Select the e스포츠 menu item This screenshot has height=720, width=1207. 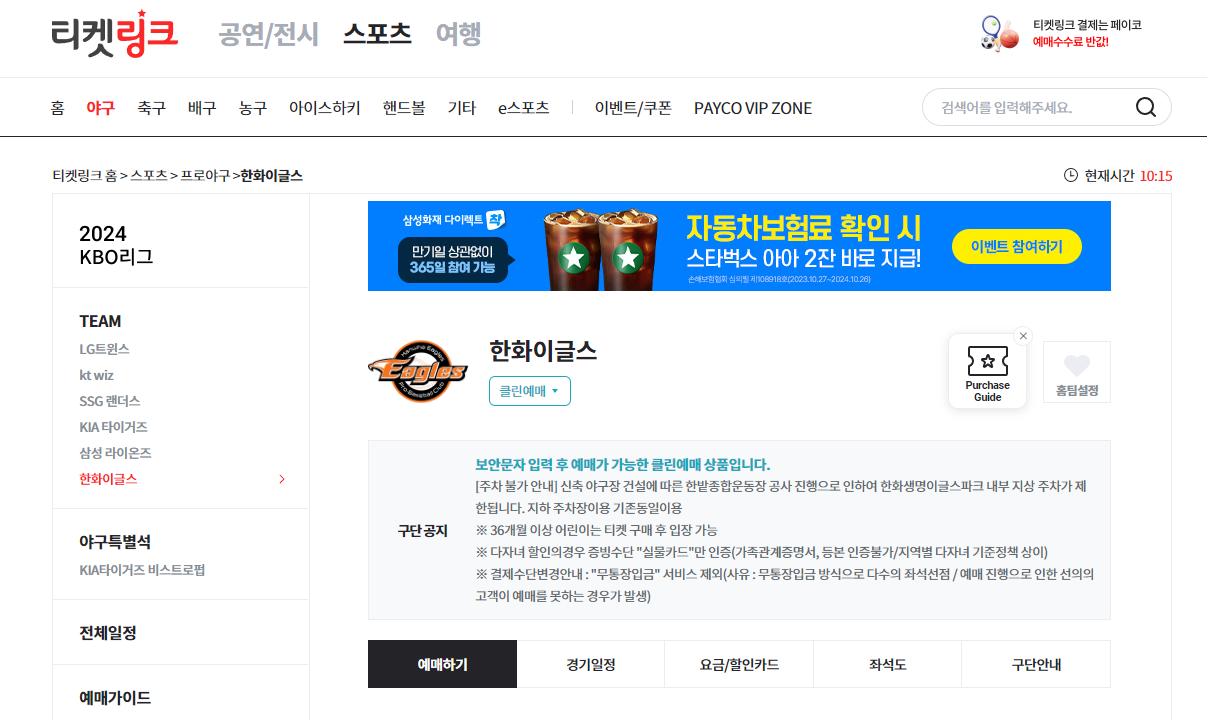pyautogui.click(x=524, y=108)
